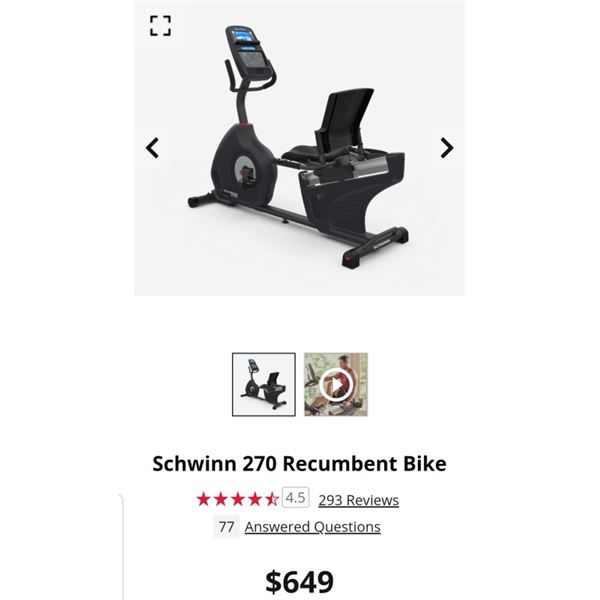Click the $649 price text
This screenshot has width=600, height=600.
pos(300,582)
